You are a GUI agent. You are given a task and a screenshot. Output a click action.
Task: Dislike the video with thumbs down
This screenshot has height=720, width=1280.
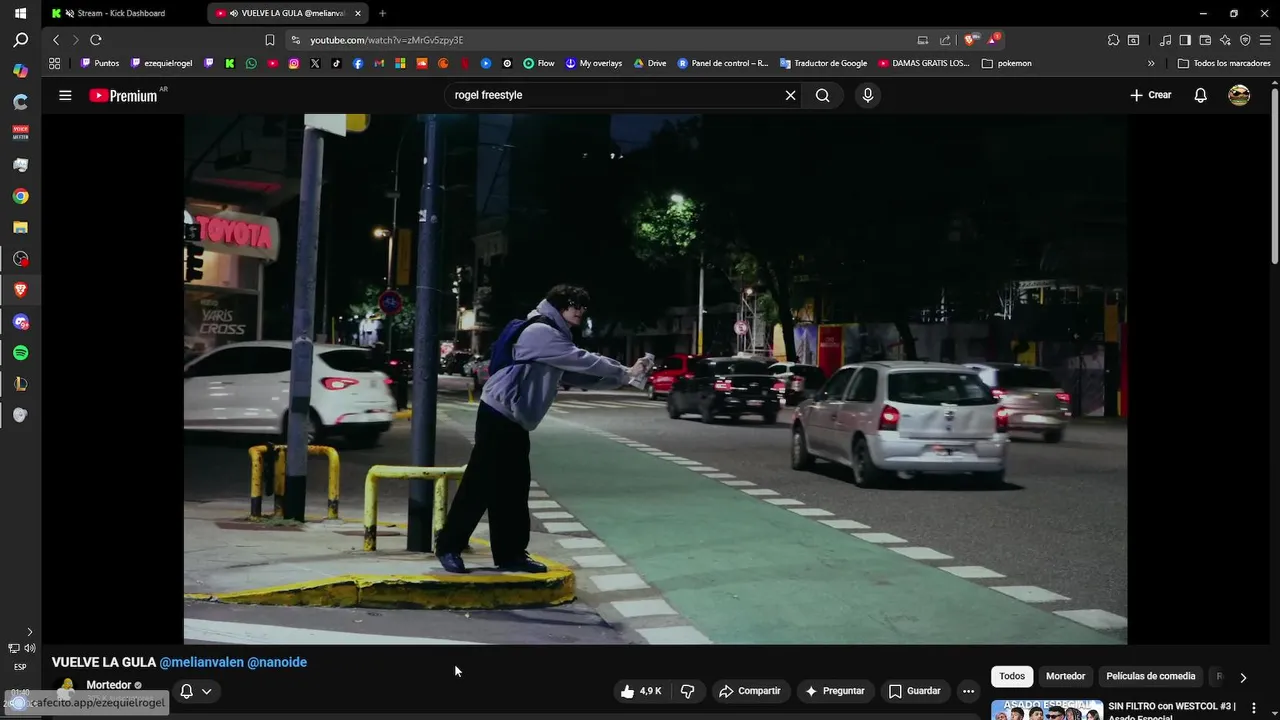pyautogui.click(x=687, y=691)
